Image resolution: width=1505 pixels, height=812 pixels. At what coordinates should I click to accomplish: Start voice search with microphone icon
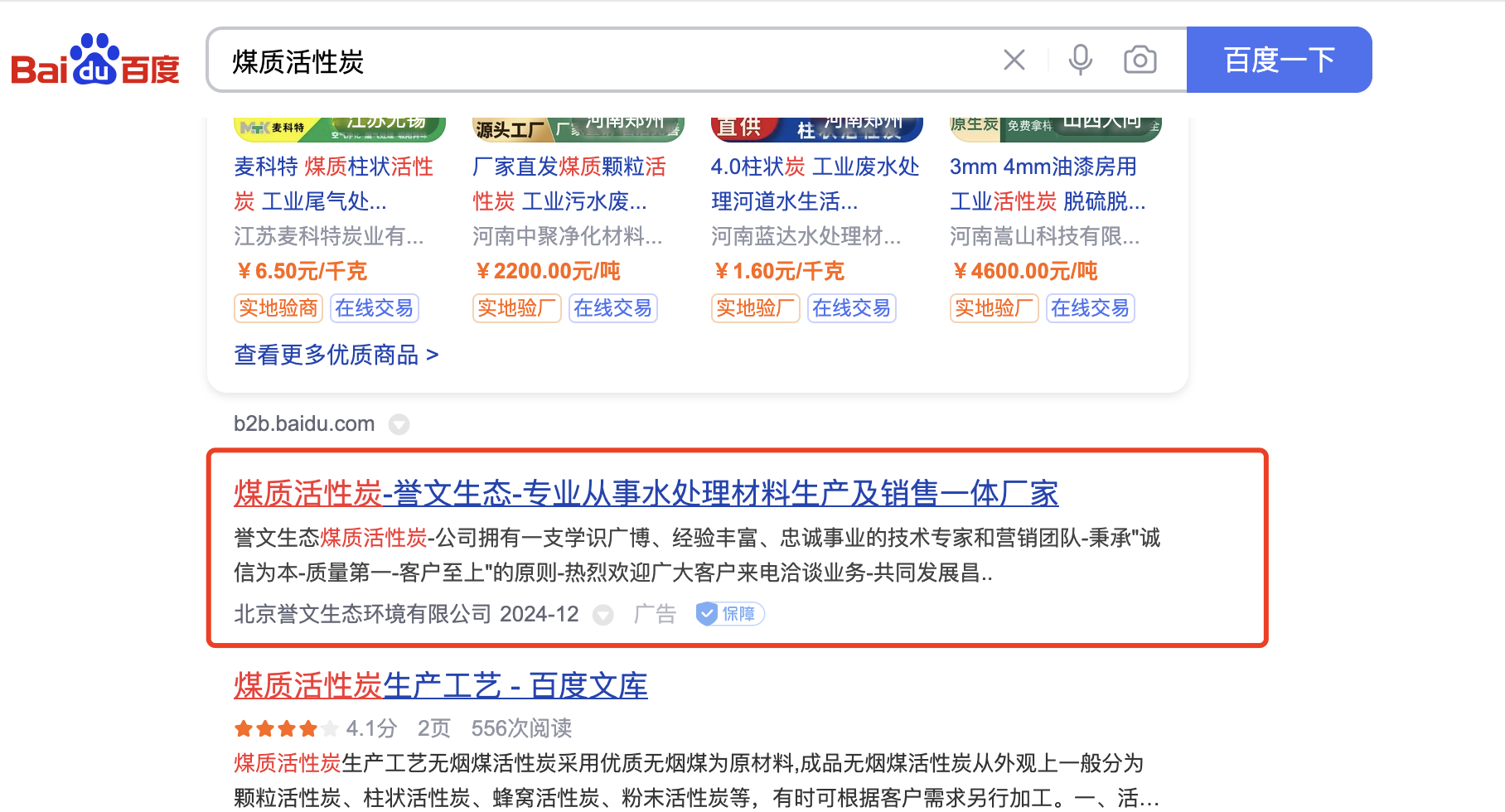(1080, 60)
